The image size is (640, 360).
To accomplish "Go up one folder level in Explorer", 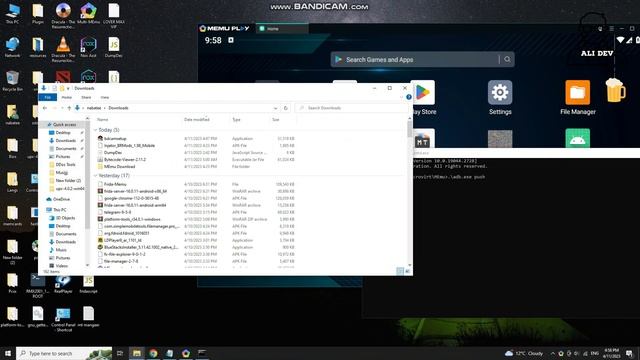I will 69,108.
